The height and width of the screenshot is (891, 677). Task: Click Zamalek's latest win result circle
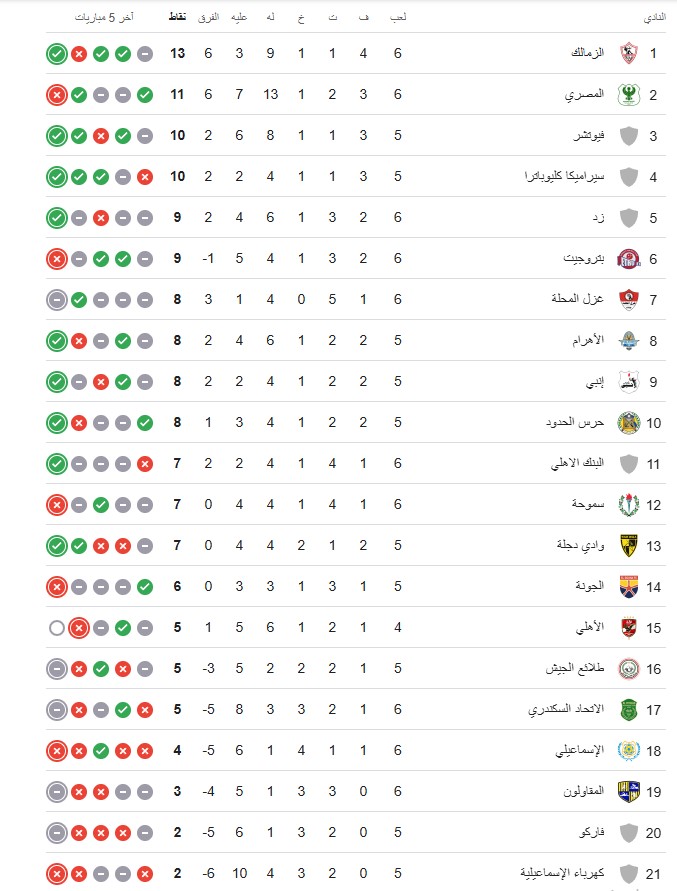point(57,54)
